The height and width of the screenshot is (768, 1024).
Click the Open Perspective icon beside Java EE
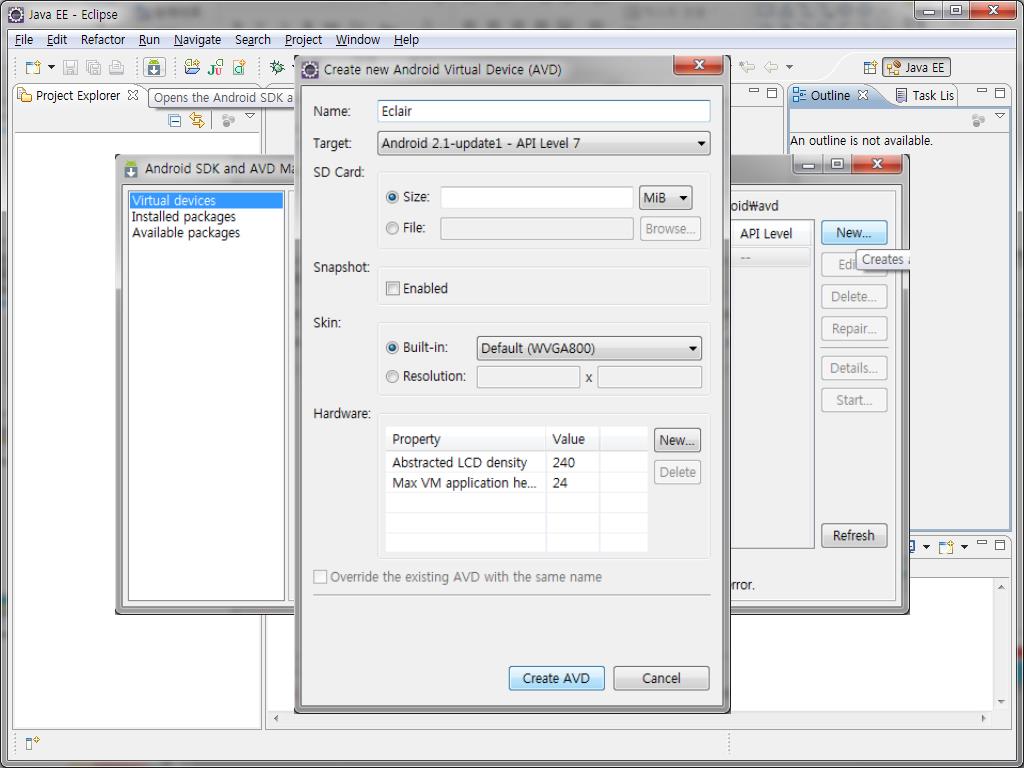tap(870, 67)
